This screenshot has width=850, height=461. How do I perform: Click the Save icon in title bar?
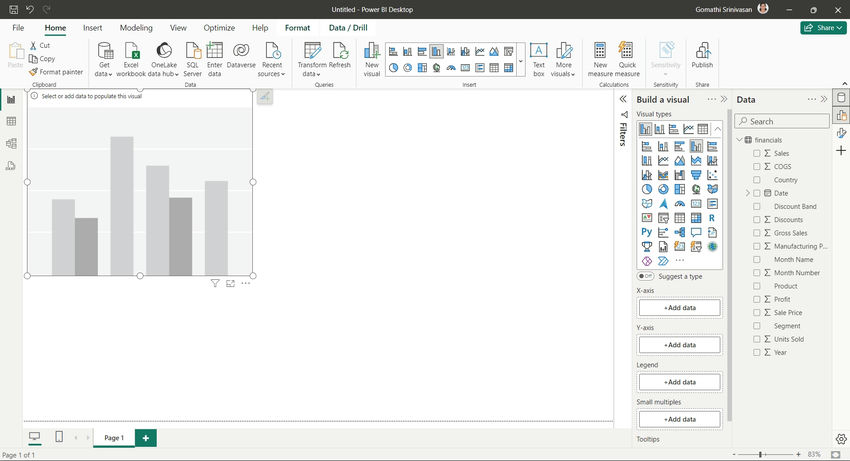[14, 9]
